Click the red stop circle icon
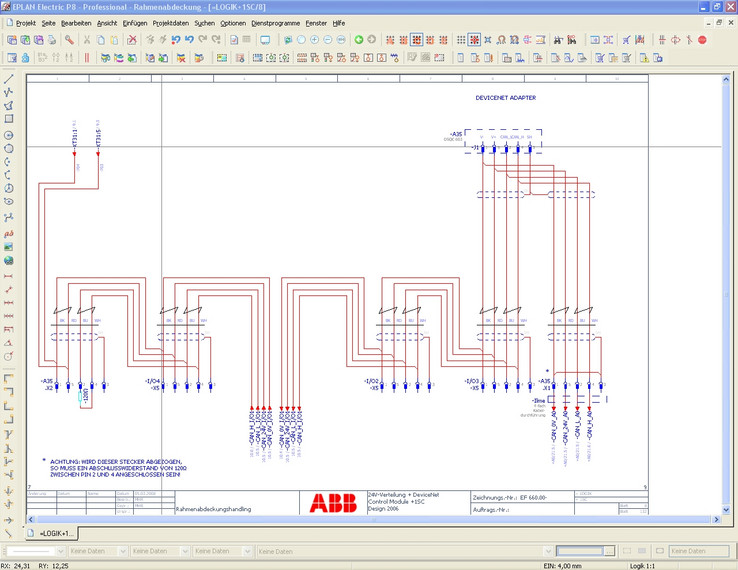The width and height of the screenshot is (738, 570). click(x=702, y=40)
